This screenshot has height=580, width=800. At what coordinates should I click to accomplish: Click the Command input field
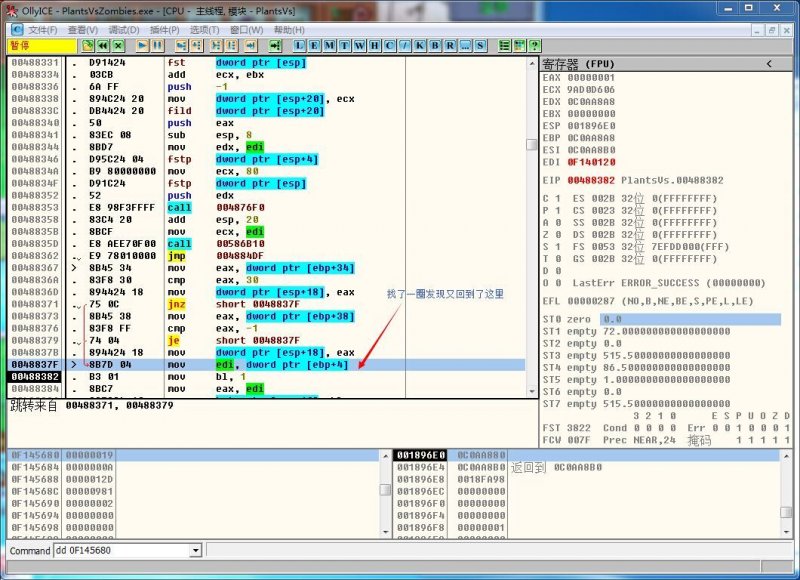(122, 550)
